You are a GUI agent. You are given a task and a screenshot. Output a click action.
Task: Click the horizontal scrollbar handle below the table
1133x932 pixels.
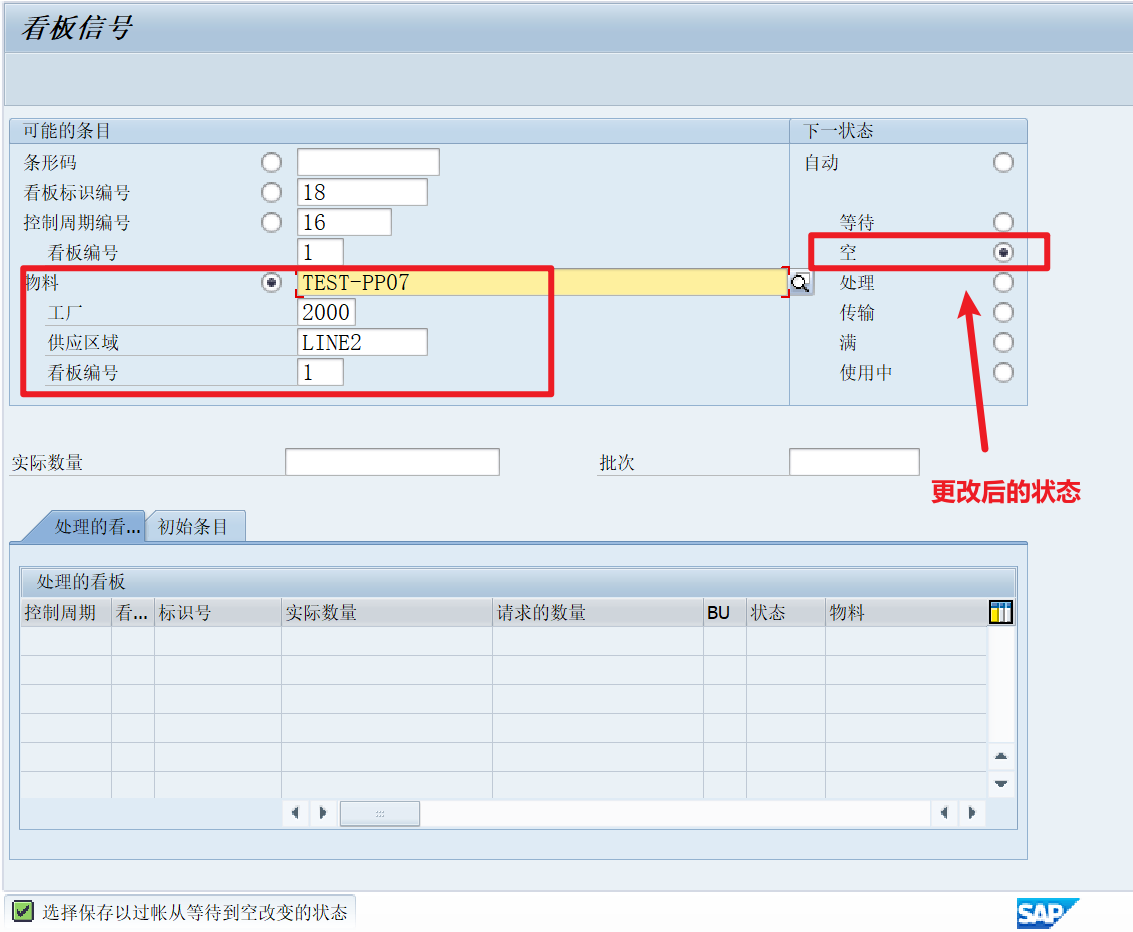click(x=379, y=813)
